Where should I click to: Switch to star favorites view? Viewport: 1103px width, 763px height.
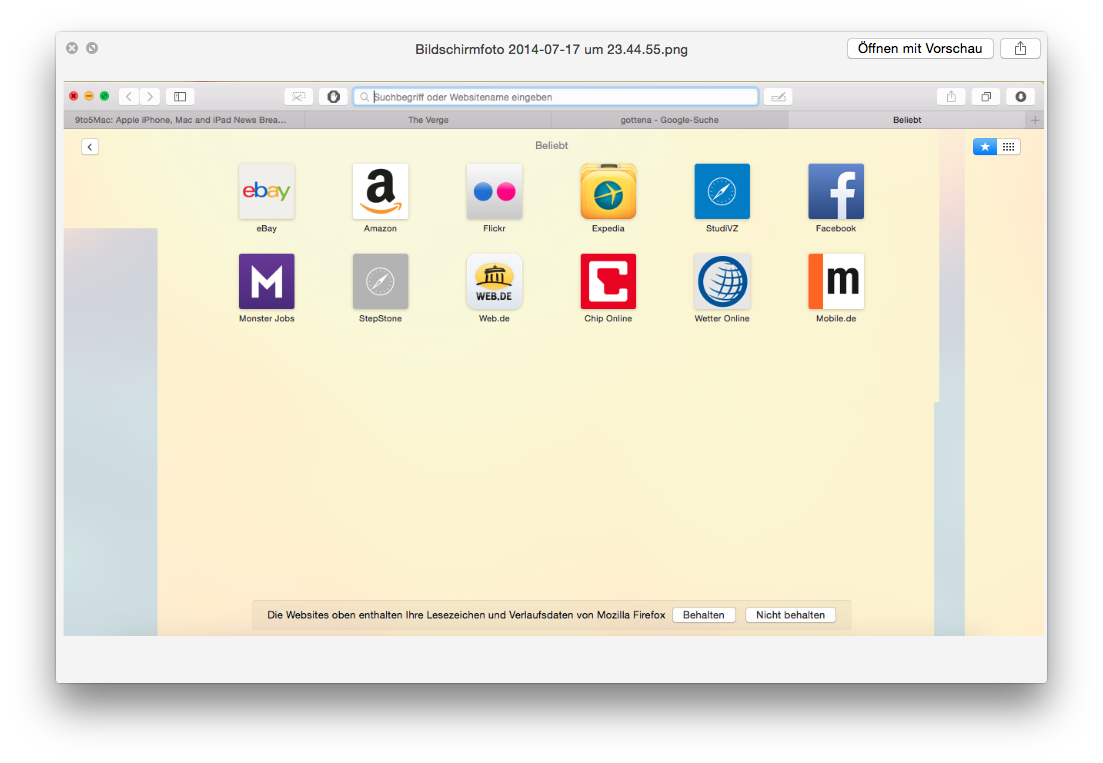pyautogui.click(x=985, y=146)
